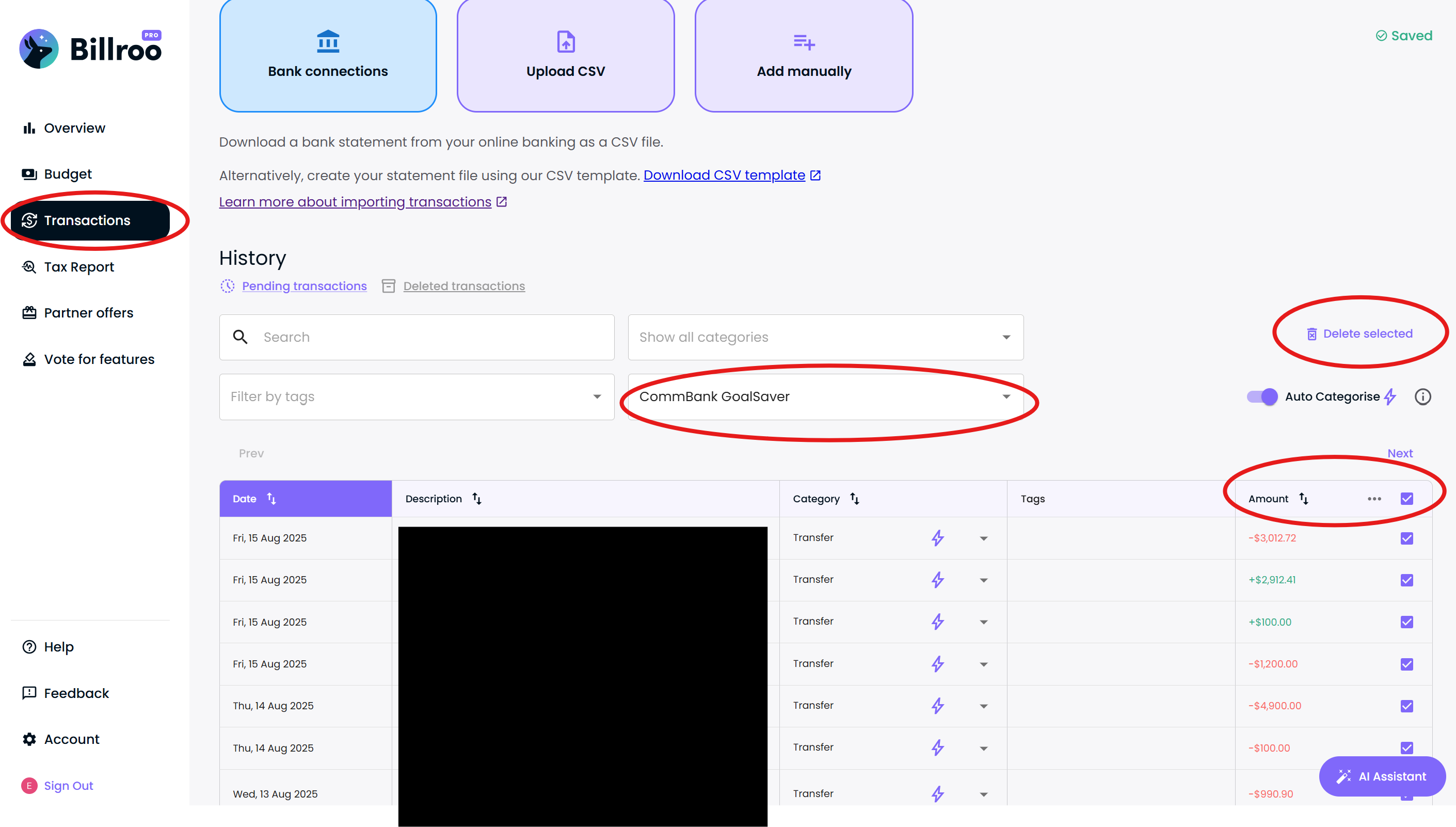Click the Partner offers gift icon
The image size is (1456, 827).
[29, 312]
